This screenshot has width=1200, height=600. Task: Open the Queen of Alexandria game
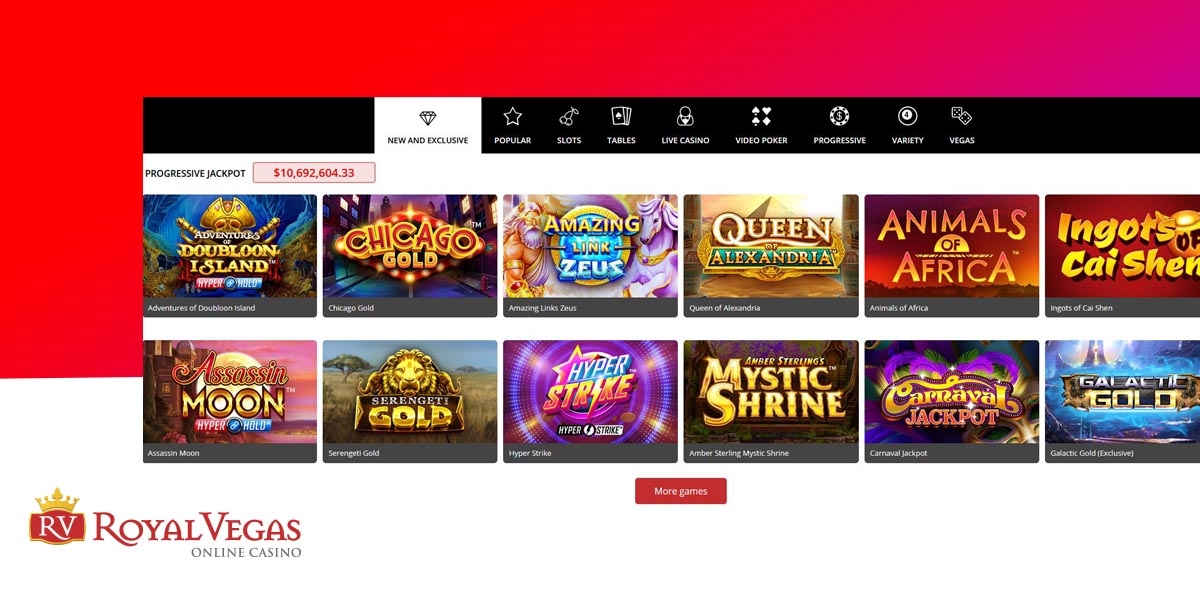771,246
